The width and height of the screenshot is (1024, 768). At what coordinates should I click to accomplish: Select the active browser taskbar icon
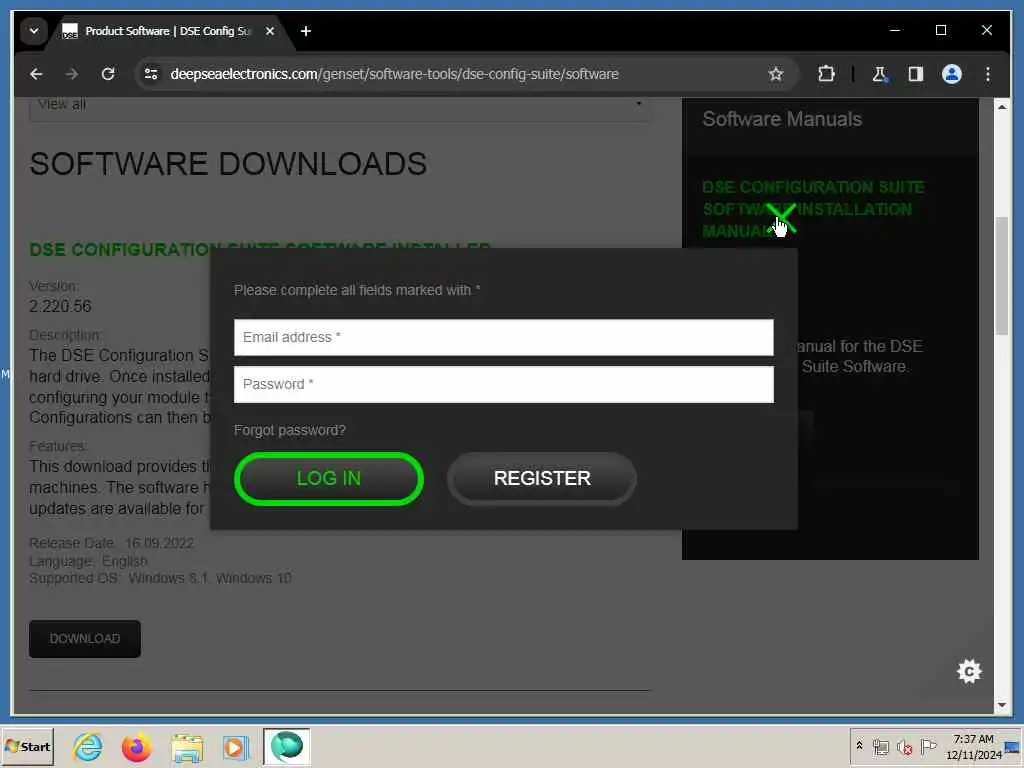point(287,746)
